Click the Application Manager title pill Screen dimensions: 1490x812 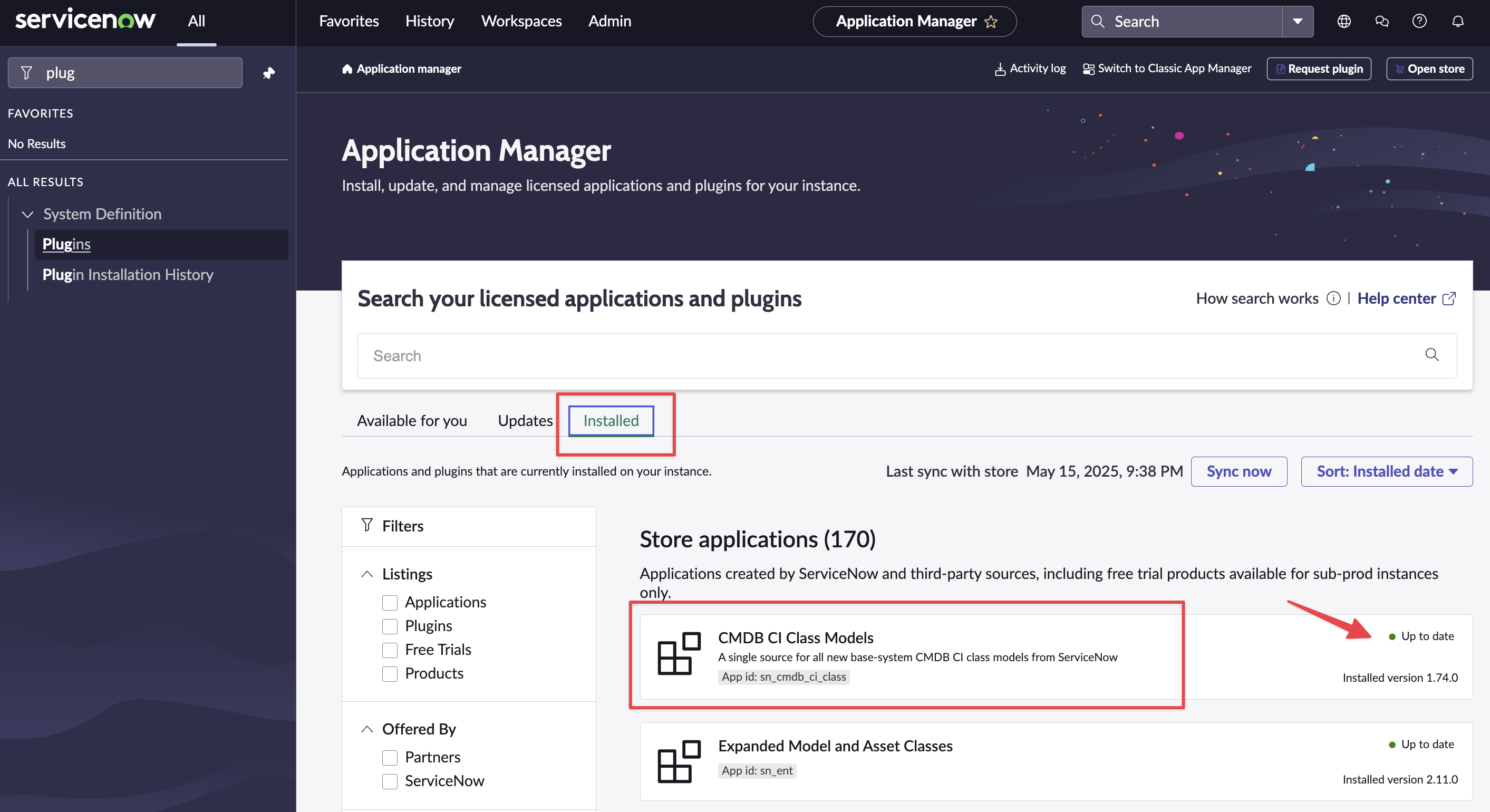pyautogui.click(x=914, y=22)
